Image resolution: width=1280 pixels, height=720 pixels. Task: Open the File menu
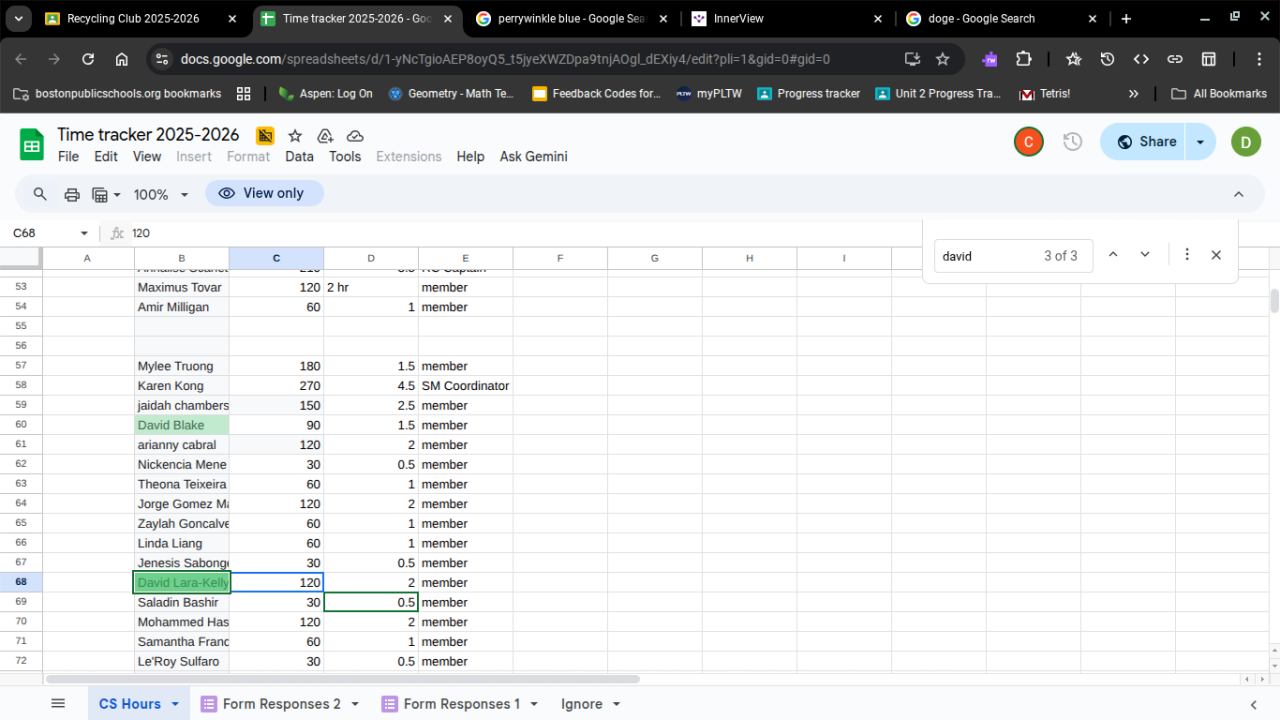point(68,156)
